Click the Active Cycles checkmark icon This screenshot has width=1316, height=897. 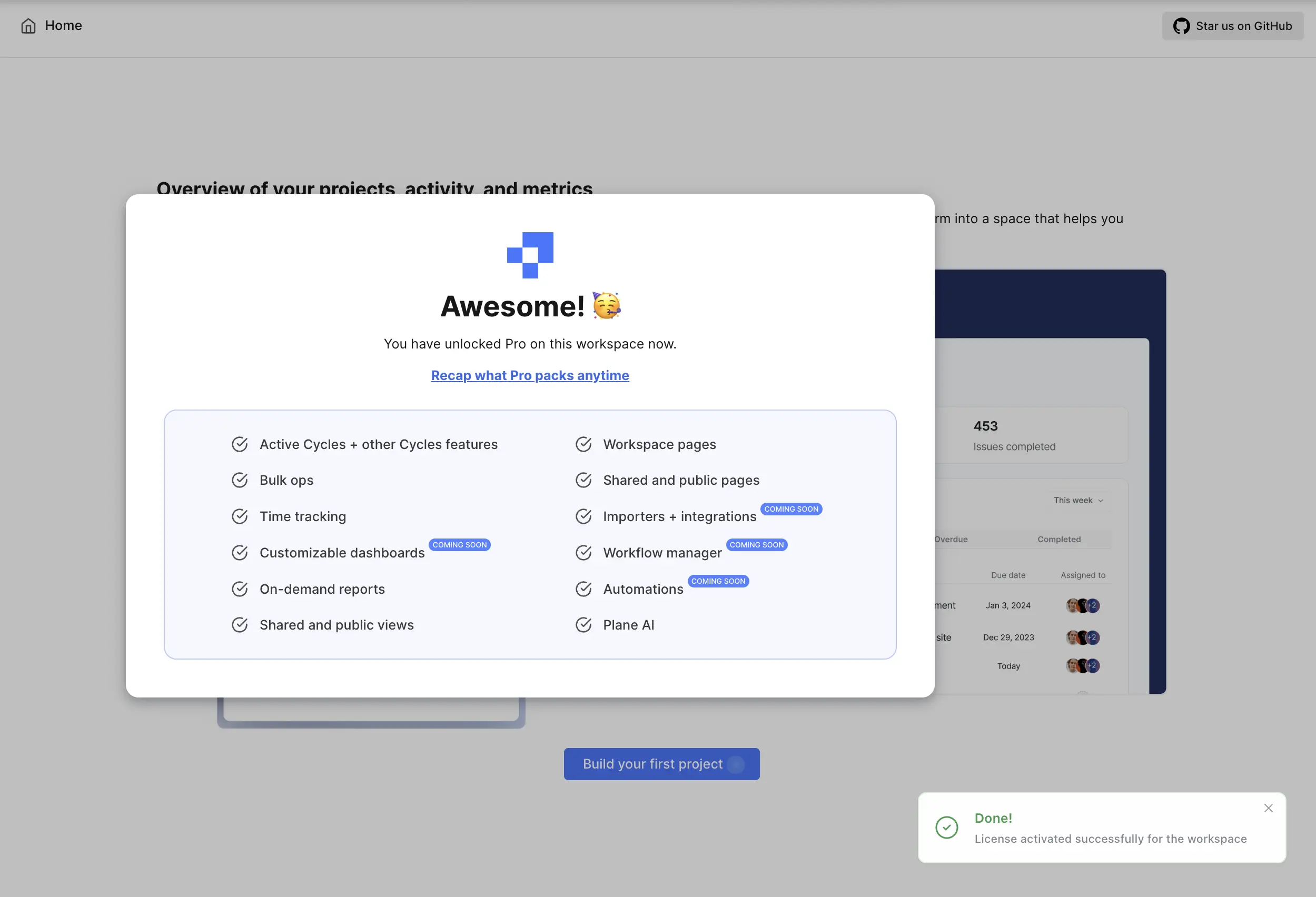[239, 443]
